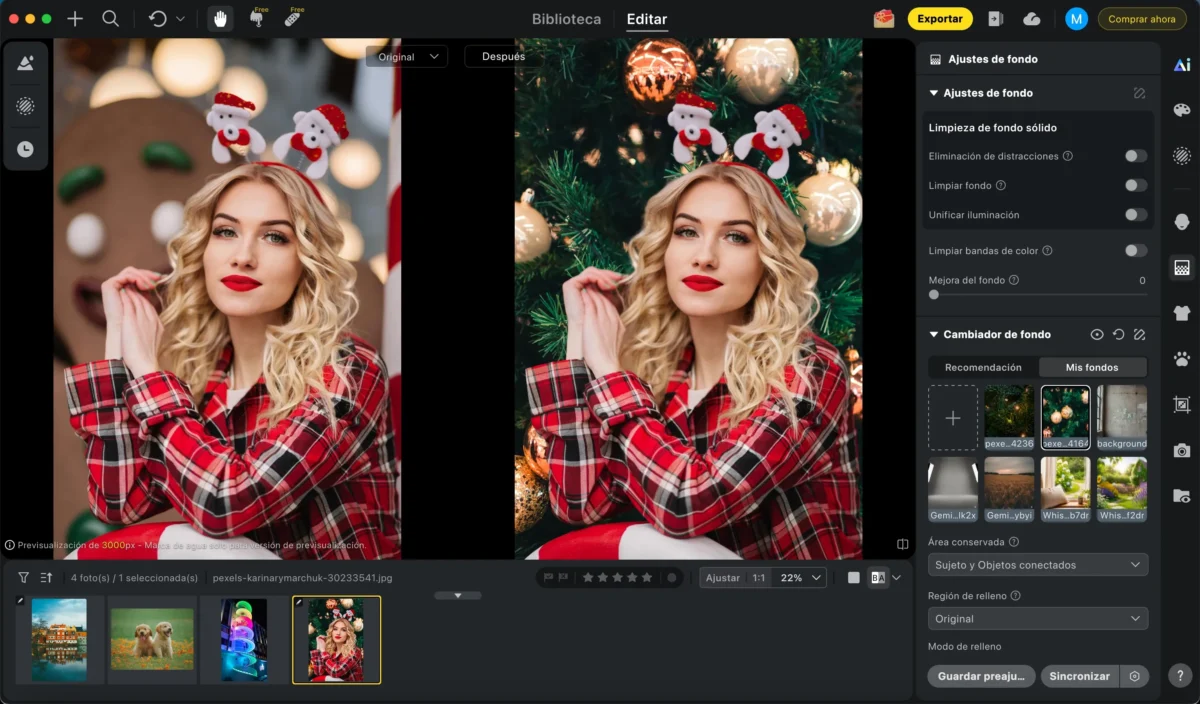Open the Área conservada dropdown
The width and height of the screenshot is (1200, 704).
1037,565
